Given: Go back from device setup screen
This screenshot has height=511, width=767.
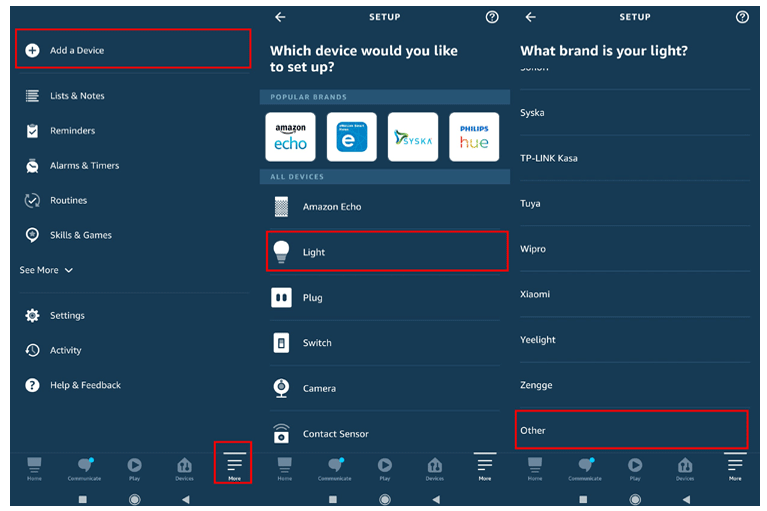Looking at the screenshot, I should 280,17.
